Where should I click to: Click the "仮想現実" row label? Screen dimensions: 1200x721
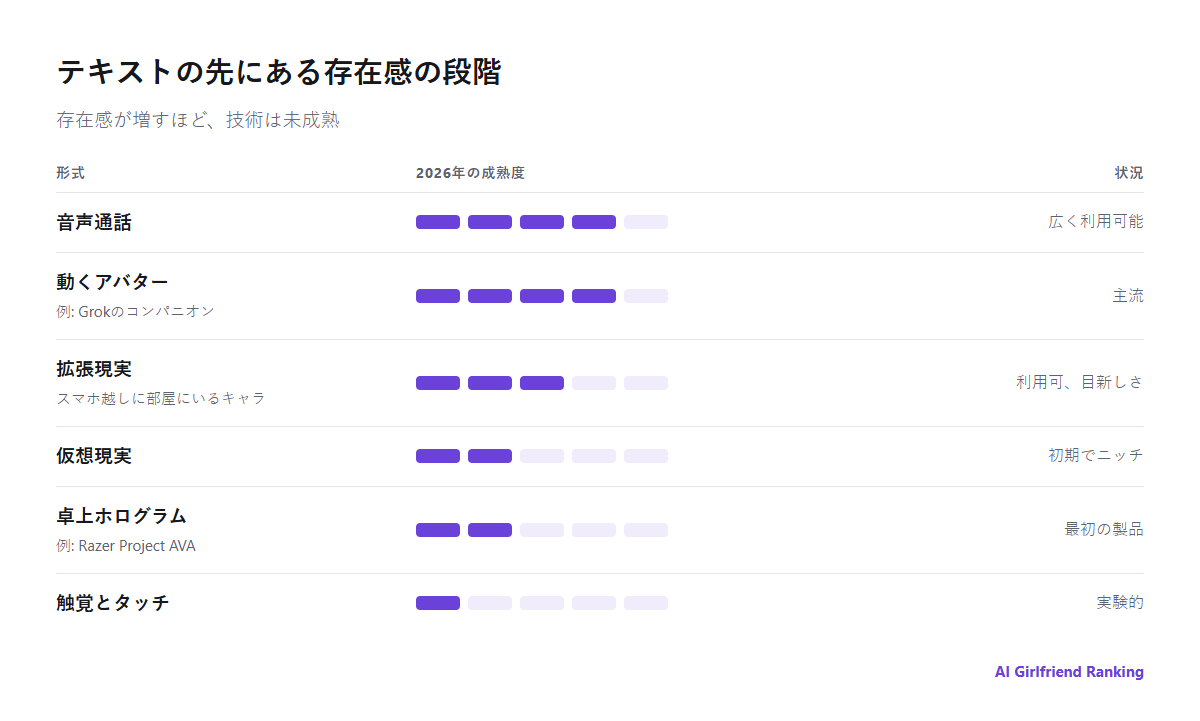[x=94, y=456]
